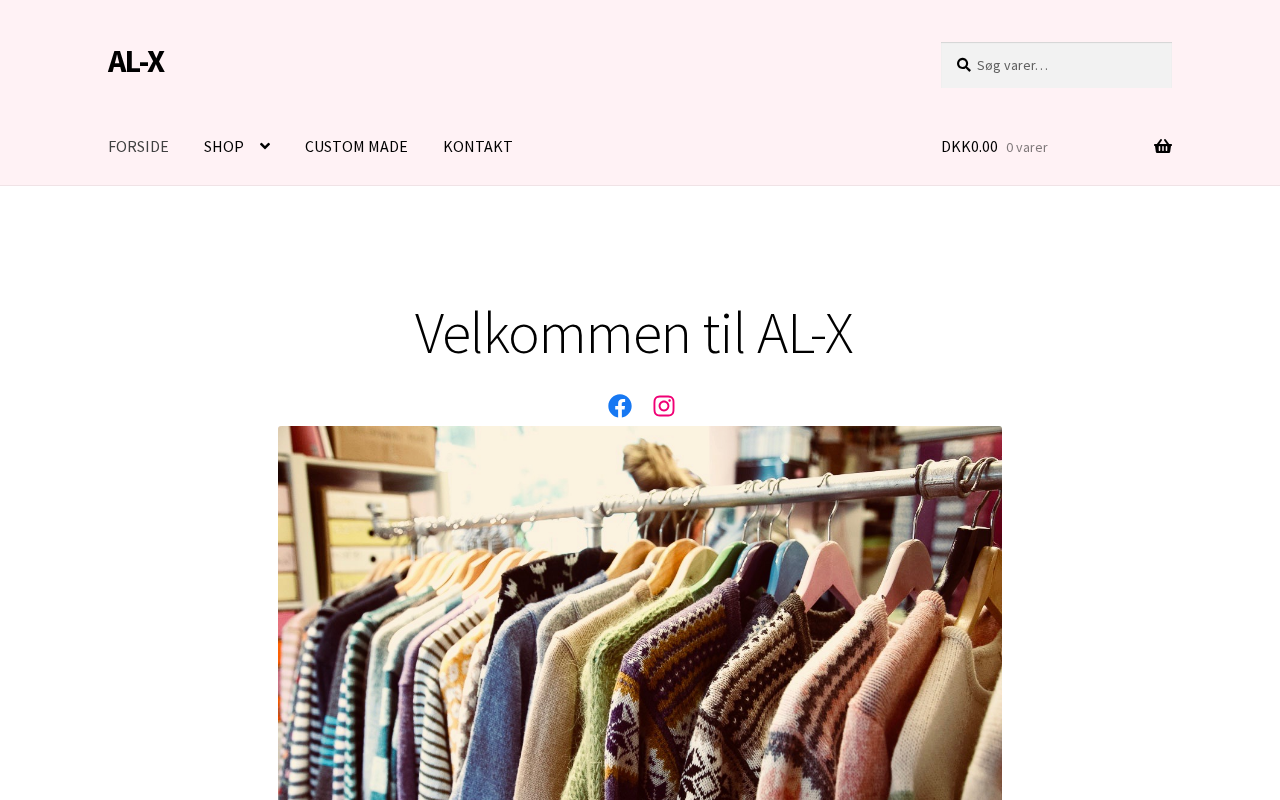
Task: Open the Facebook page icon
Action: click(x=620, y=406)
